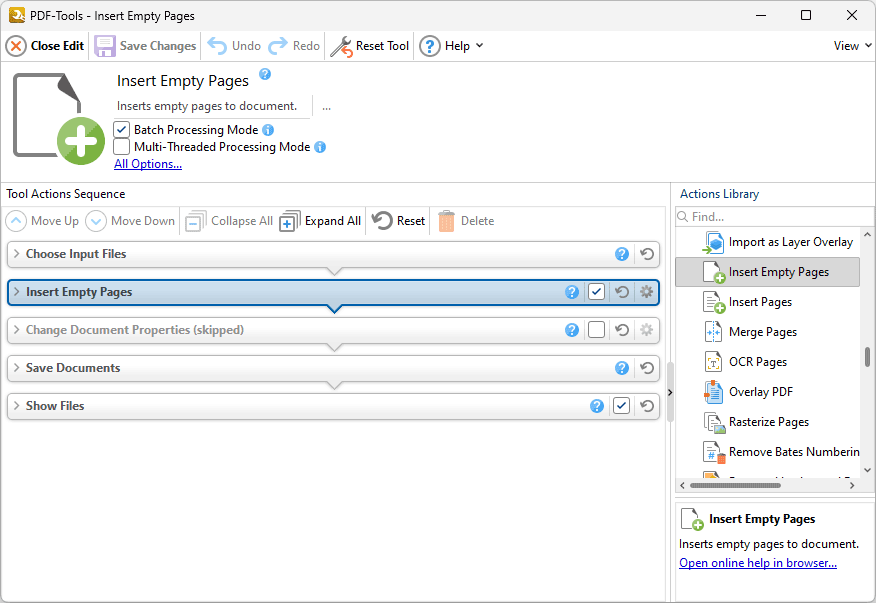Click the Delete trash button
This screenshot has height=603, width=876.
(x=466, y=221)
